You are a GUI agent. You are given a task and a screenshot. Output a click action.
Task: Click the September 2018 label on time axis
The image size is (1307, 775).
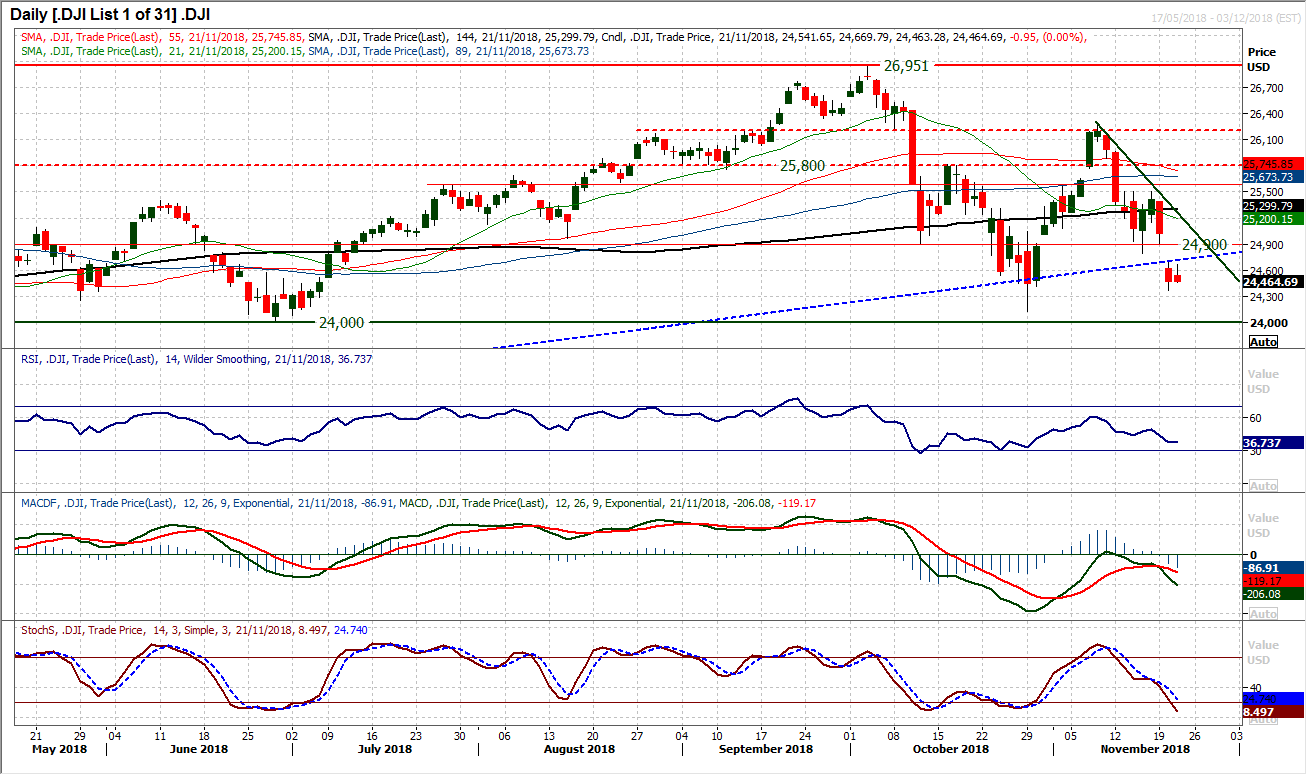click(x=768, y=748)
